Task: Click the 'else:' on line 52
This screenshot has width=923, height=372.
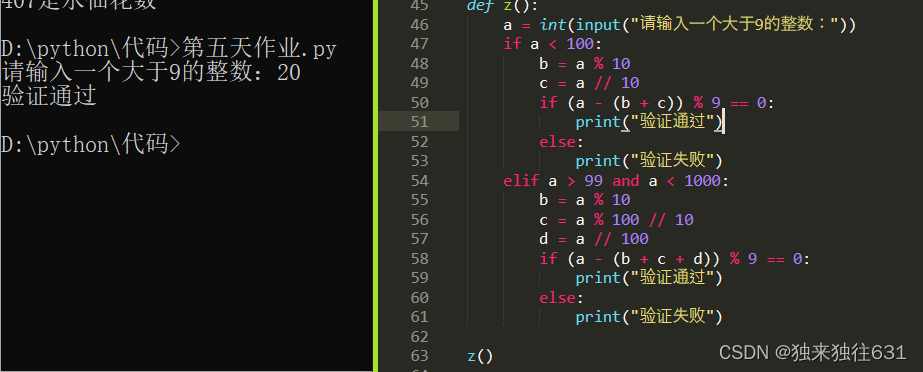Action: click(x=561, y=142)
